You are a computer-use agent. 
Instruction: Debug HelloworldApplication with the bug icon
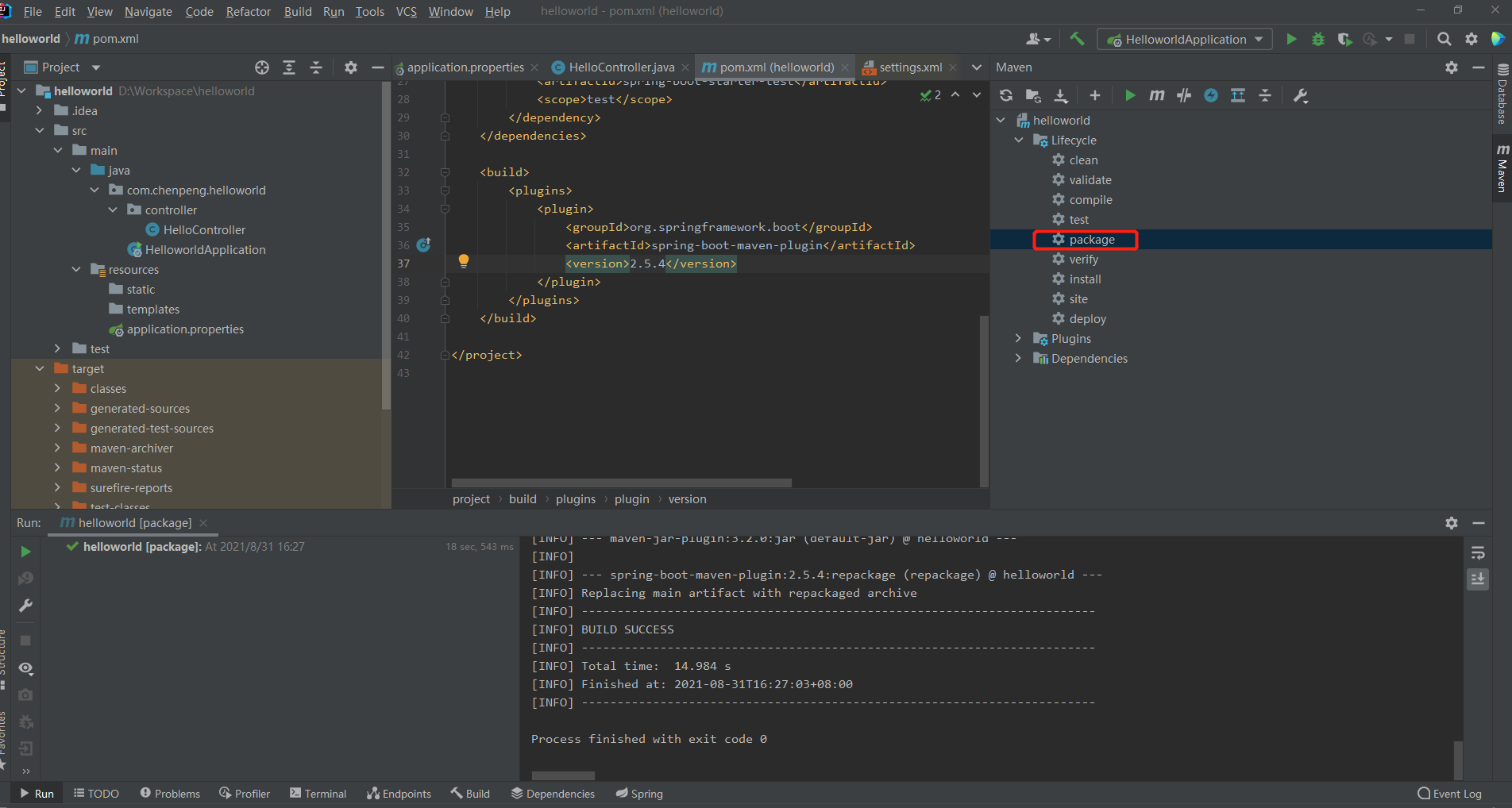pos(1317,39)
